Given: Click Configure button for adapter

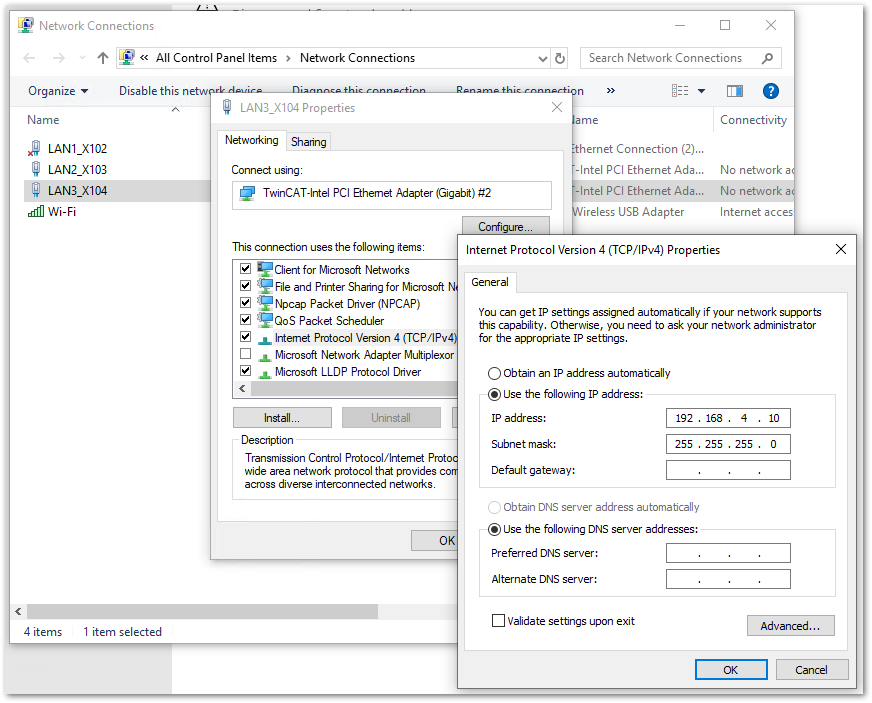Looking at the screenshot, I should click(x=506, y=226).
